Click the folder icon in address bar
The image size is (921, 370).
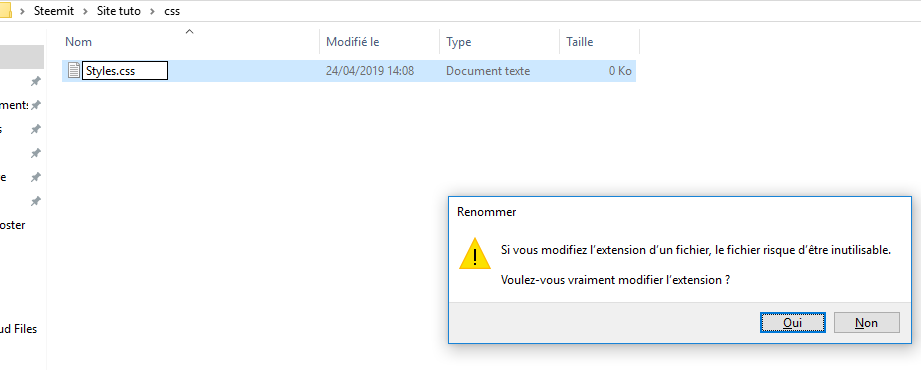coord(5,10)
